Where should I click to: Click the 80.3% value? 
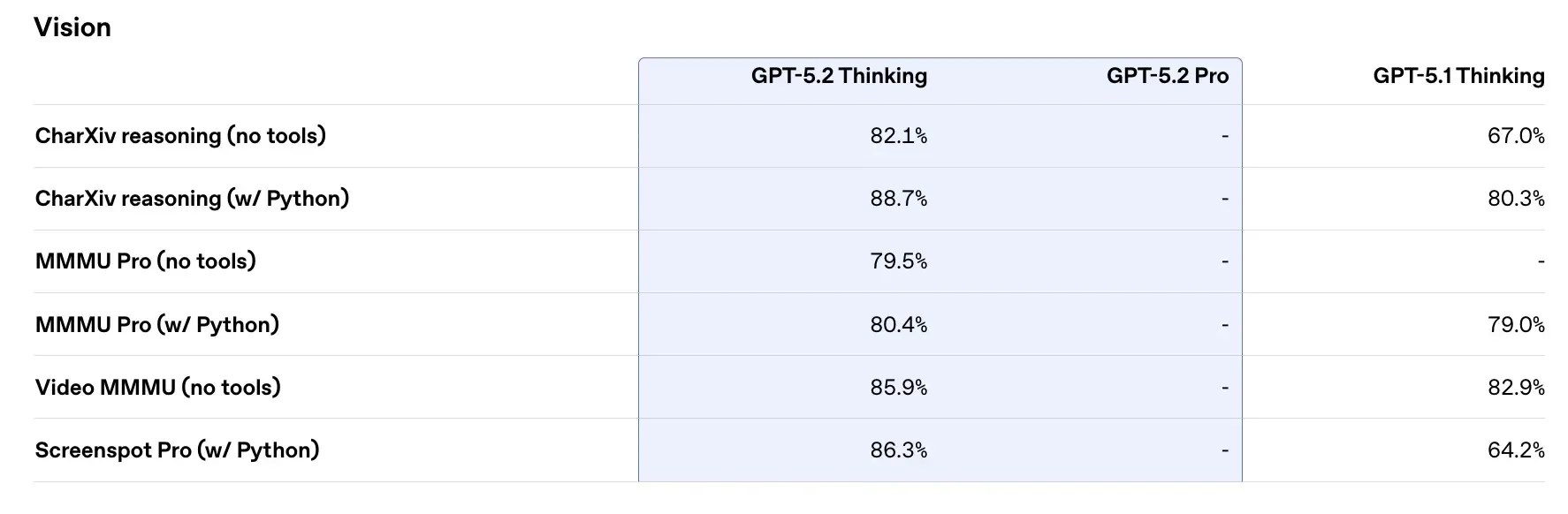(1515, 199)
